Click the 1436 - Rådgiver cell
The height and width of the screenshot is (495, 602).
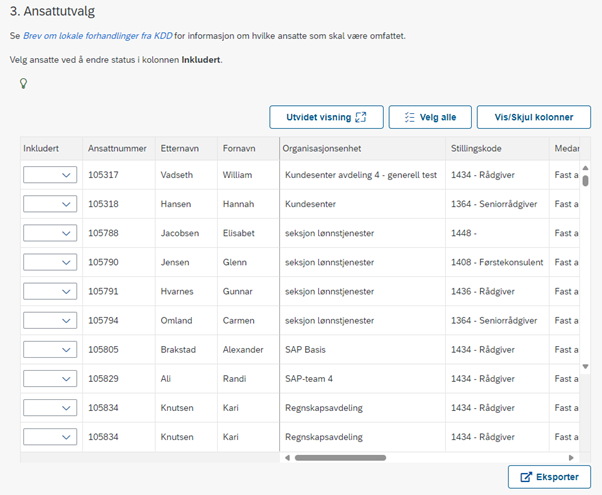click(x=498, y=291)
